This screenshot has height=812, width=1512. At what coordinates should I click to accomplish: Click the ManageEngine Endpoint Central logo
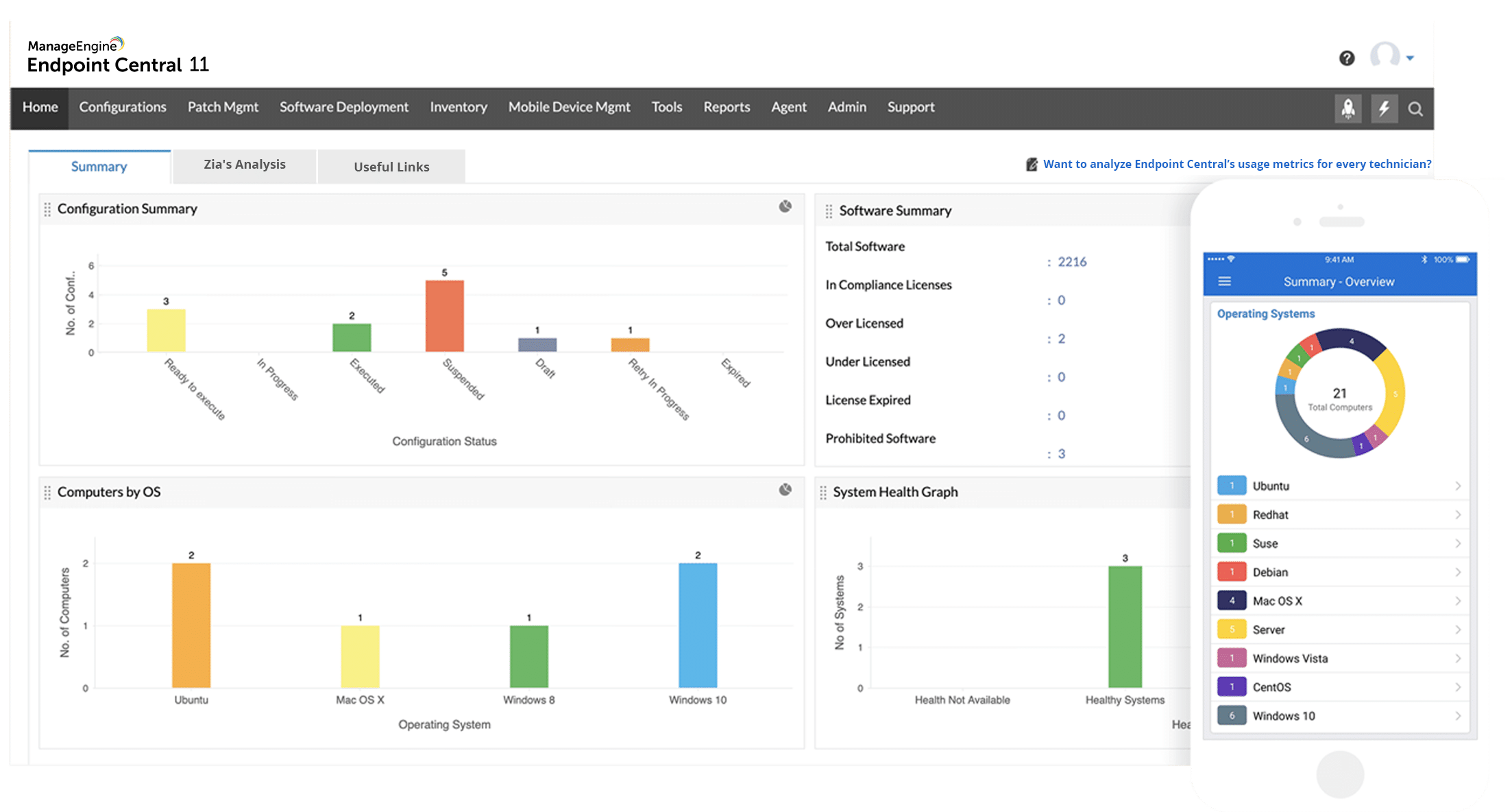tap(118, 56)
